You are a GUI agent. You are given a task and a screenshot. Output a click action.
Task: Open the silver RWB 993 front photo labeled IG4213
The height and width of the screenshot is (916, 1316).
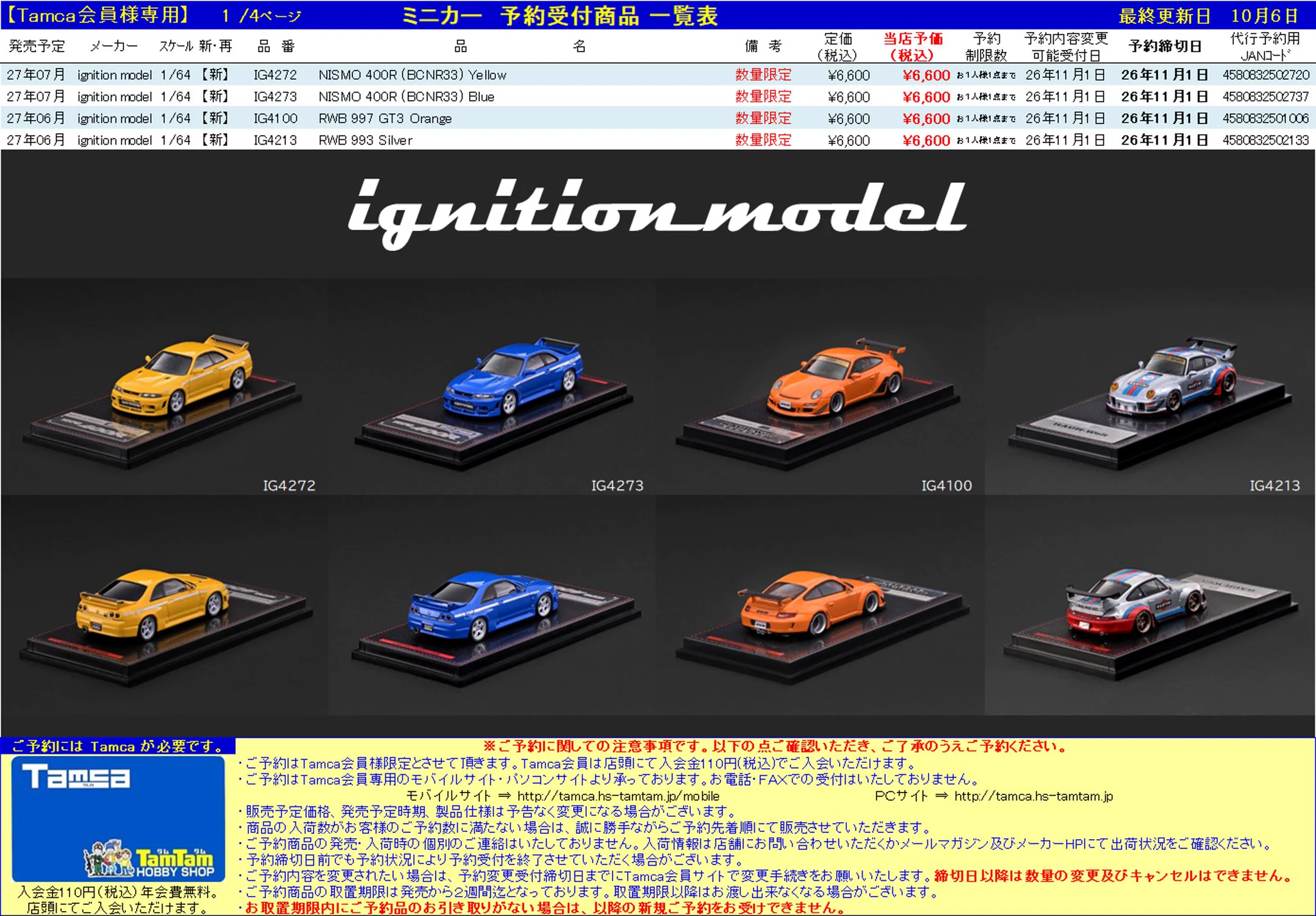click(x=1150, y=386)
